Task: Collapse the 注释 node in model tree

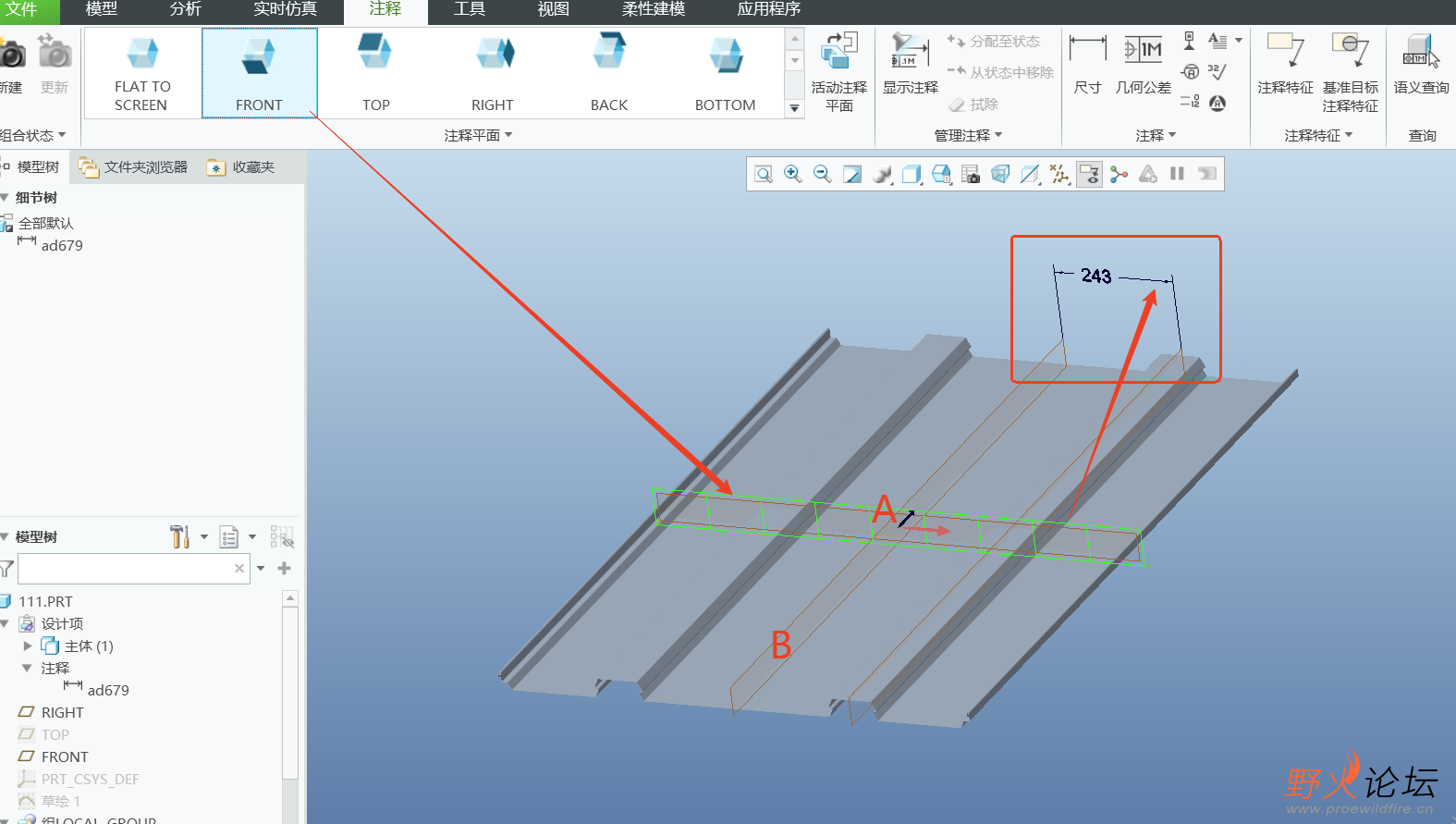Action: pyautogui.click(x=27, y=668)
